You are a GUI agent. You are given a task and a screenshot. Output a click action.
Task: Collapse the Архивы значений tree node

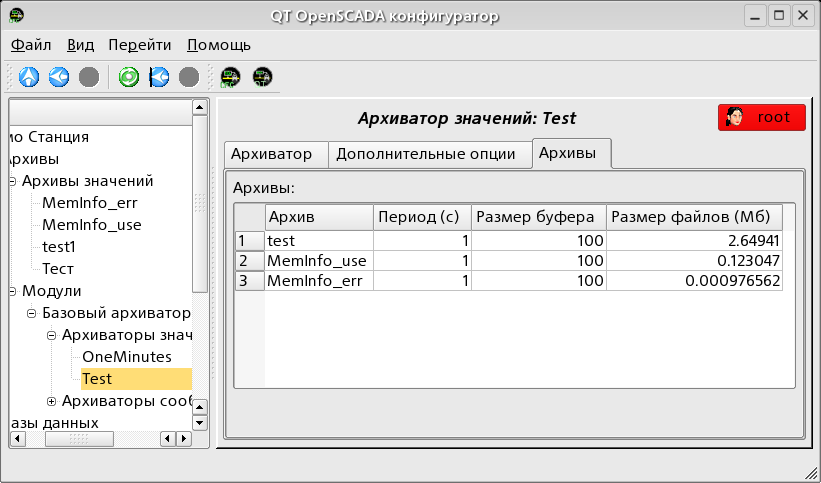coord(12,181)
